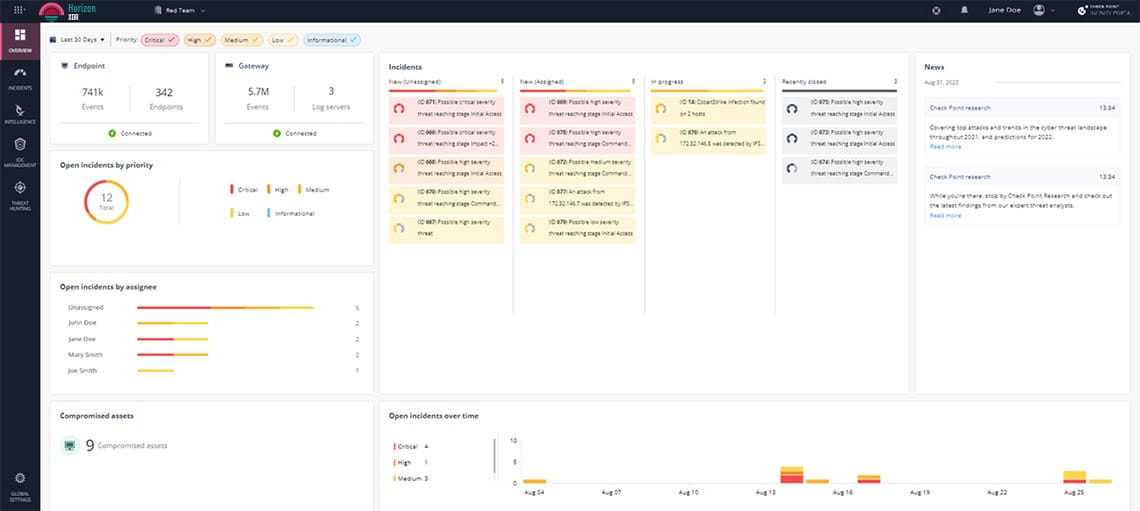The image size is (1140, 511).
Task: Click the legend scrollbar in Open incidents over time
Action: (x=495, y=455)
